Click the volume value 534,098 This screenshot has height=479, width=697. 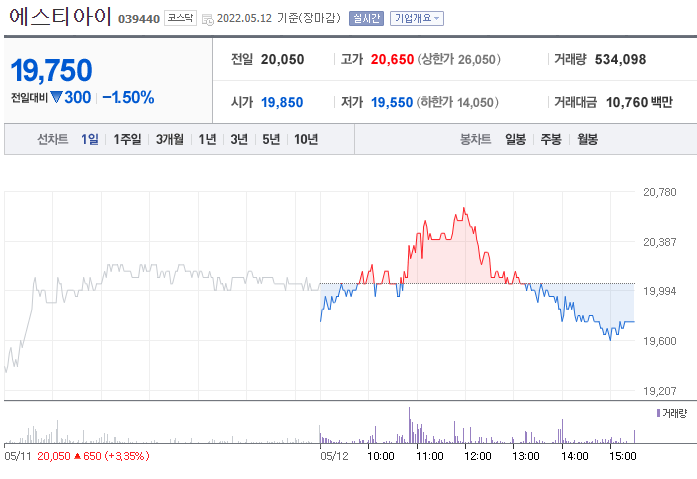[x=621, y=60]
